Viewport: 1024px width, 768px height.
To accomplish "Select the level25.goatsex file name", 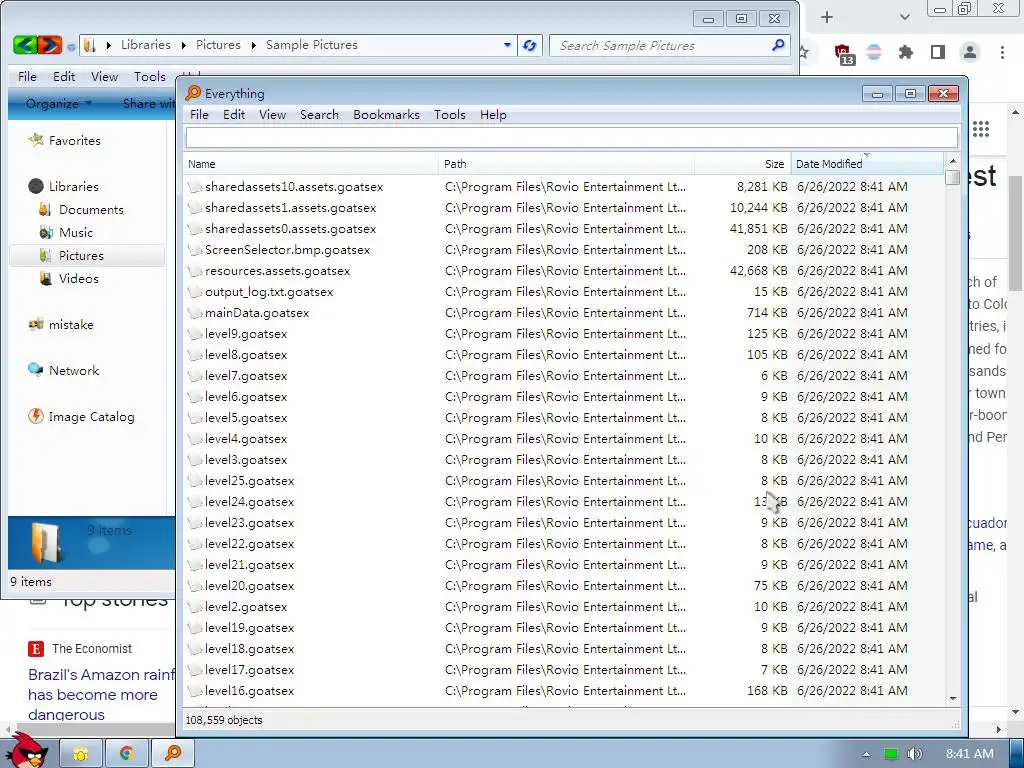I will coord(249,481).
